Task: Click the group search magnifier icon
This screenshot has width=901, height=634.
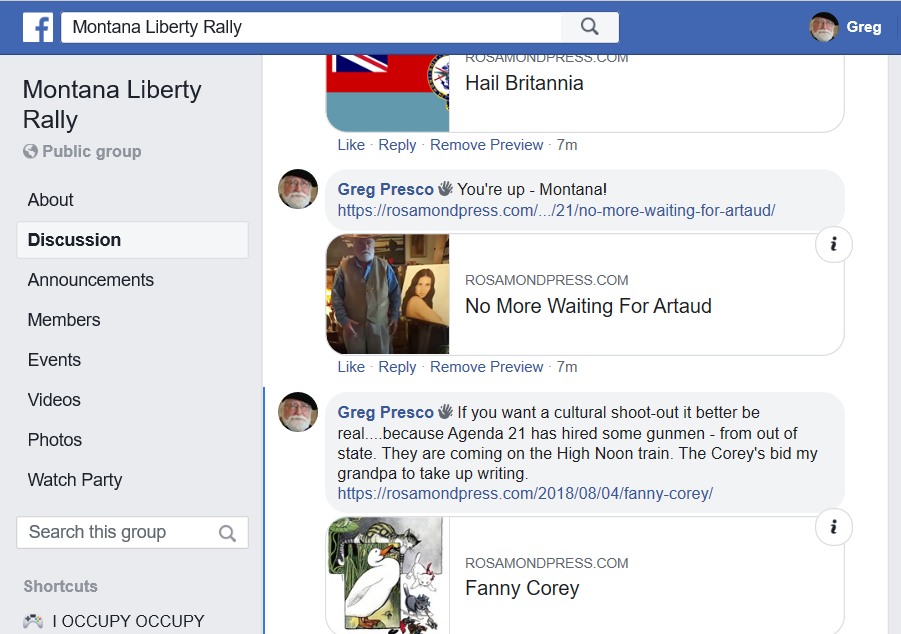Action: coord(227,533)
